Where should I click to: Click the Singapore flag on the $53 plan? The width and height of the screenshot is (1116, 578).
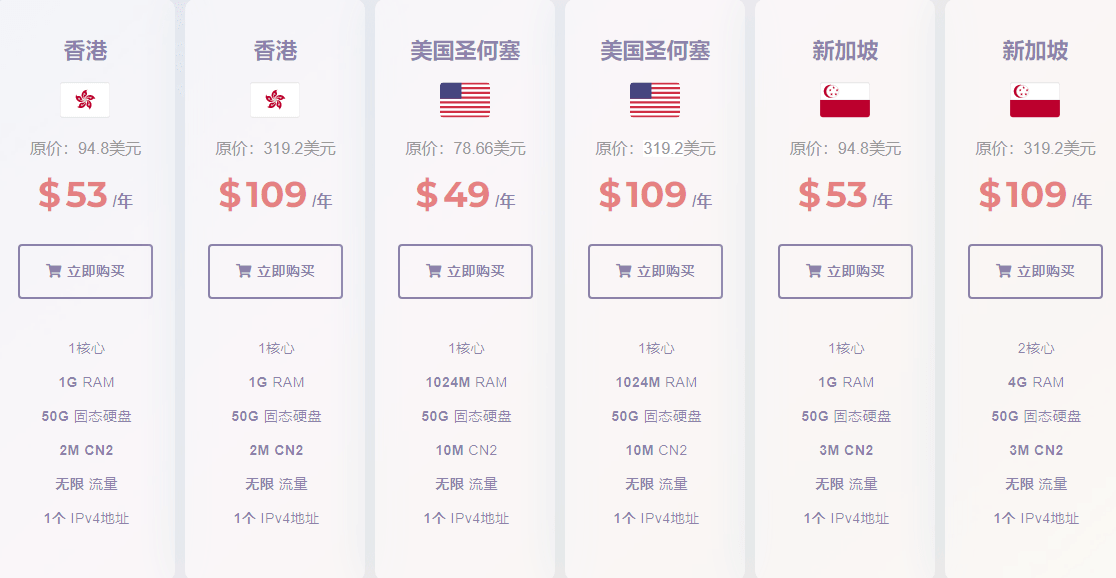(x=845, y=100)
